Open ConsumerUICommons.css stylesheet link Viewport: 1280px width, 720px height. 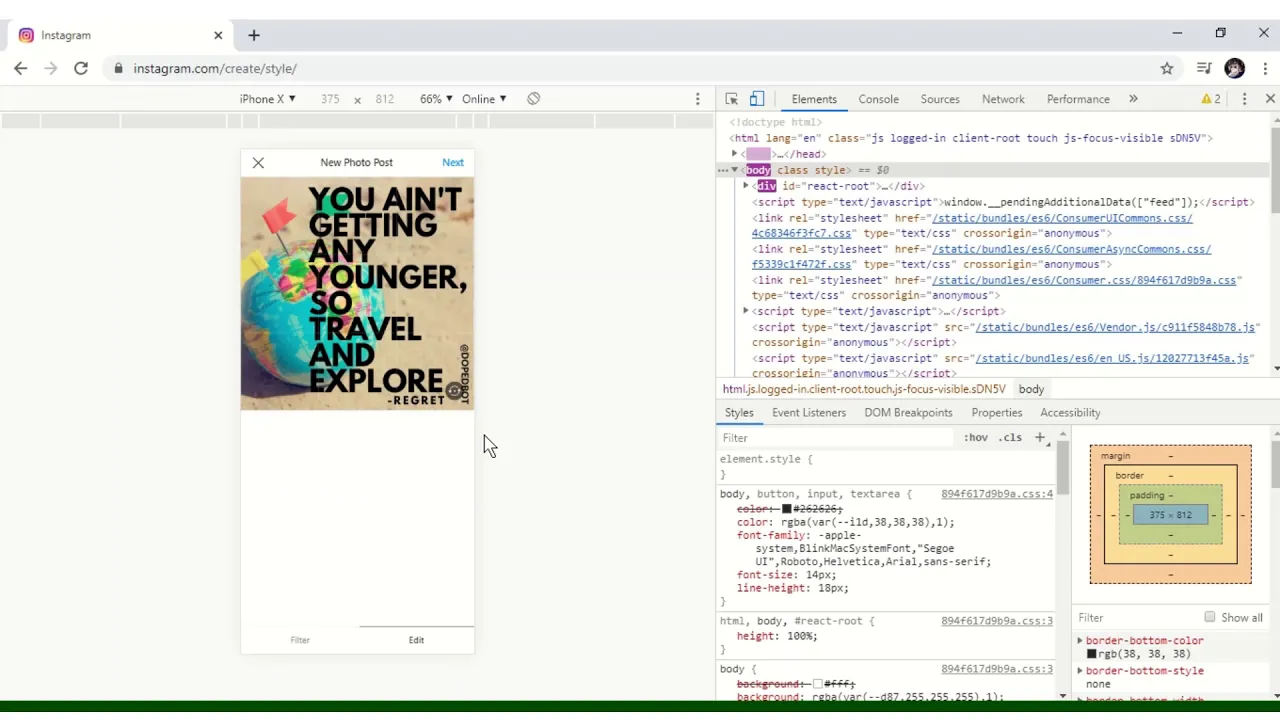click(972, 225)
